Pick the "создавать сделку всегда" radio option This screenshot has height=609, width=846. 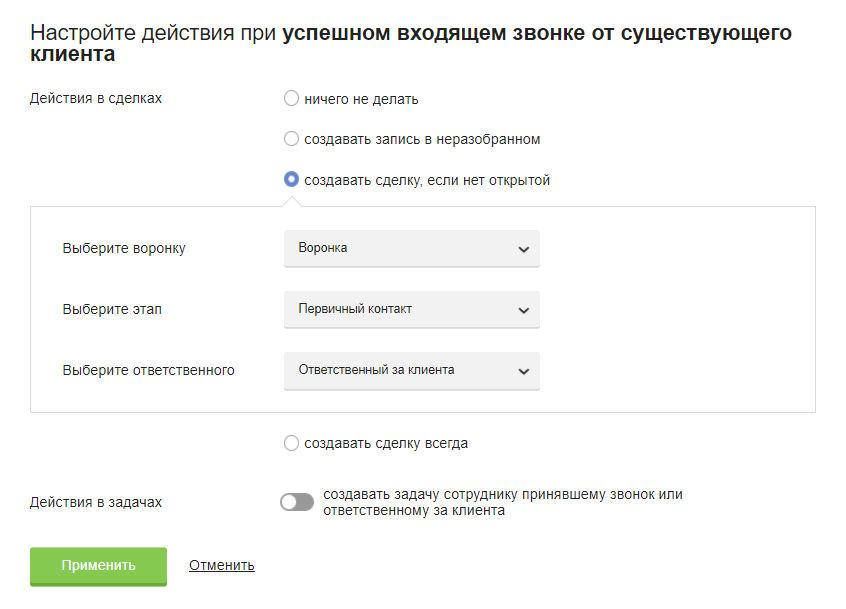click(x=292, y=443)
